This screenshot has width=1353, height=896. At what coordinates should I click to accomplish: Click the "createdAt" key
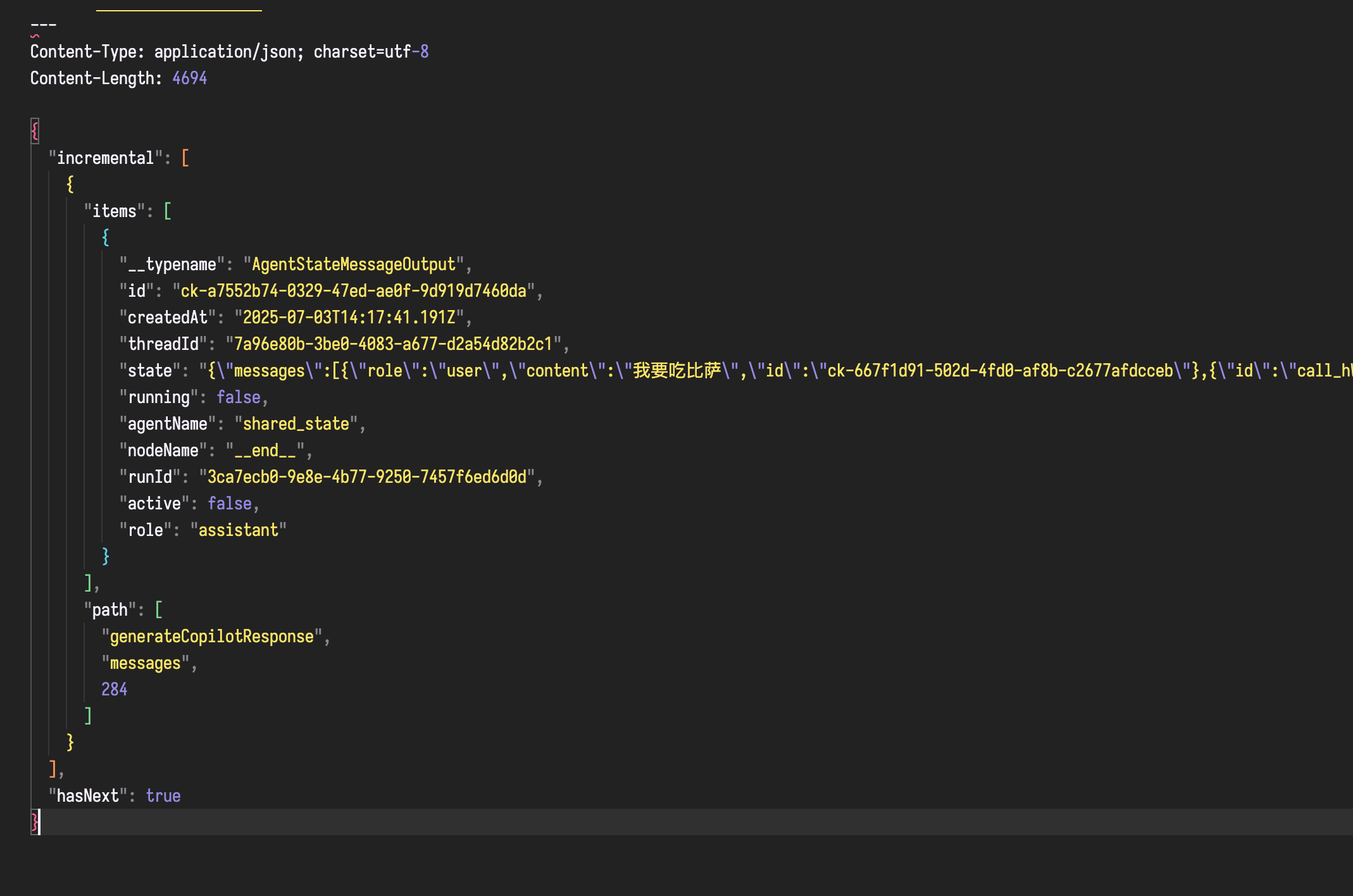click(168, 318)
